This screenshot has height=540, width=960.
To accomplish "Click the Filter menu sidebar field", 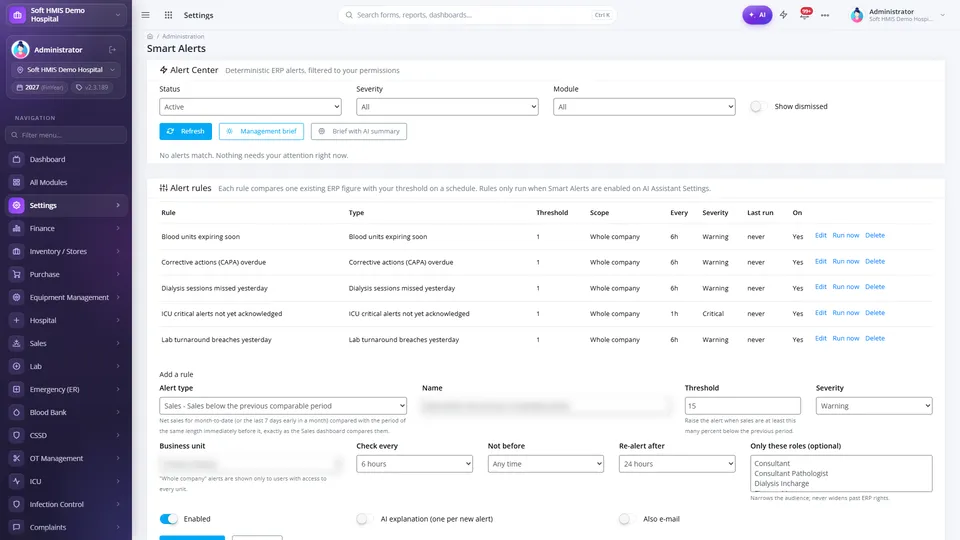I will pyautogui.click(x=66, y=135).
